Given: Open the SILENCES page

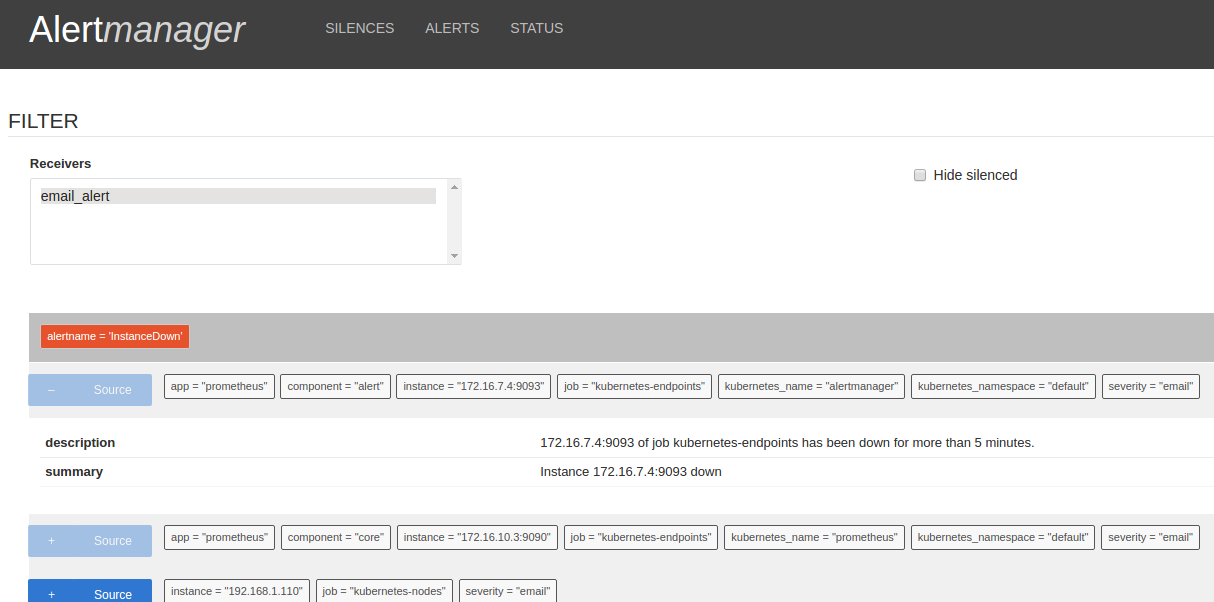Looking at the screenshot, I should [359, 28].
